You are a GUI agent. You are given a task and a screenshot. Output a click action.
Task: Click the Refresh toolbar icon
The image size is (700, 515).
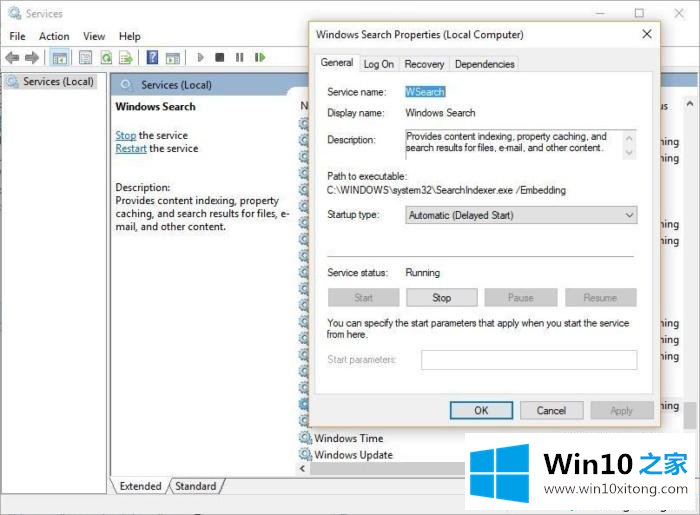click(106, 58)
